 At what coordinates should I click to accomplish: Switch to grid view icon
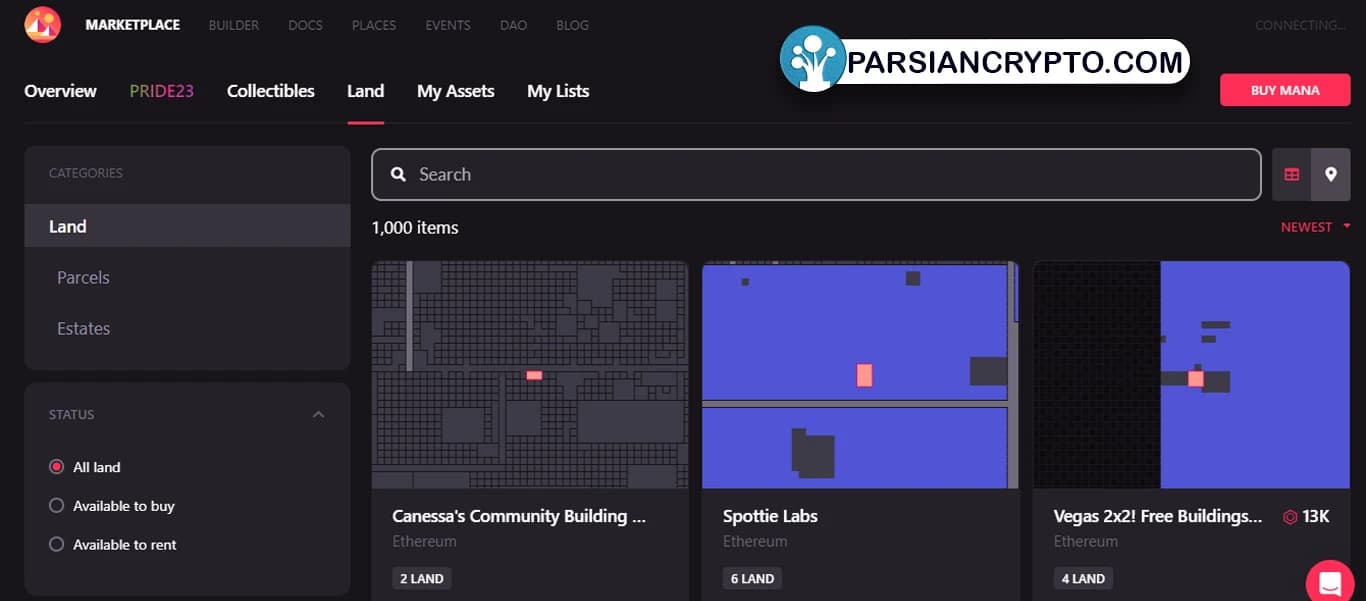1292,174
